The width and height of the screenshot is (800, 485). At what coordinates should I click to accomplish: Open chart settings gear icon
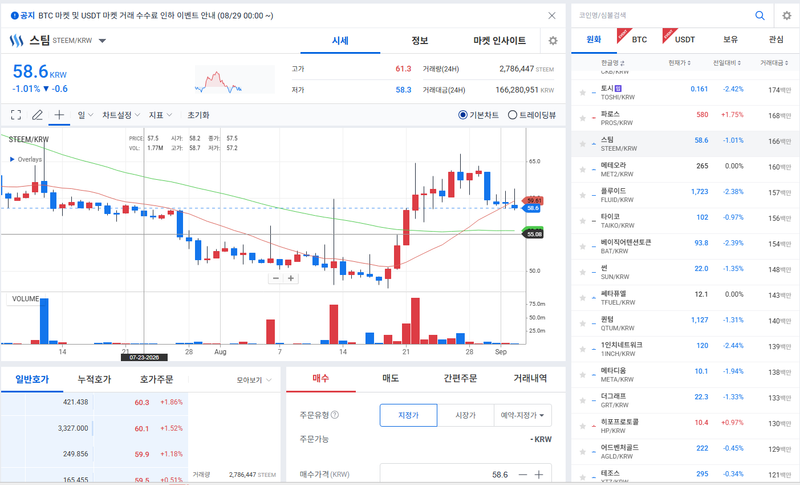coord(553,41)
